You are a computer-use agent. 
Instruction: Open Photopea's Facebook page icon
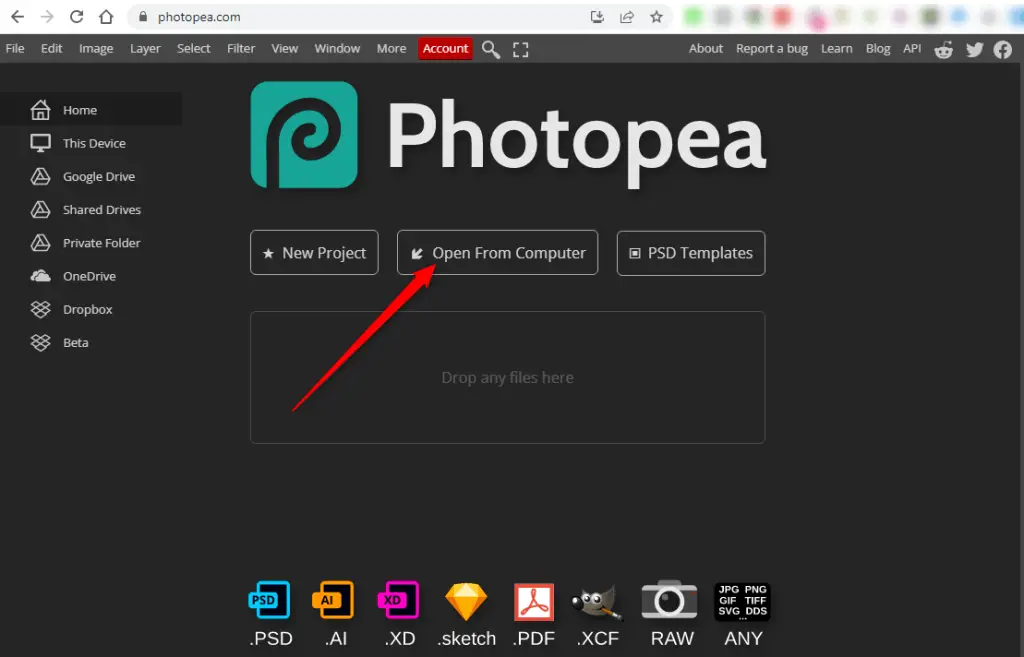pos(1002,50)
